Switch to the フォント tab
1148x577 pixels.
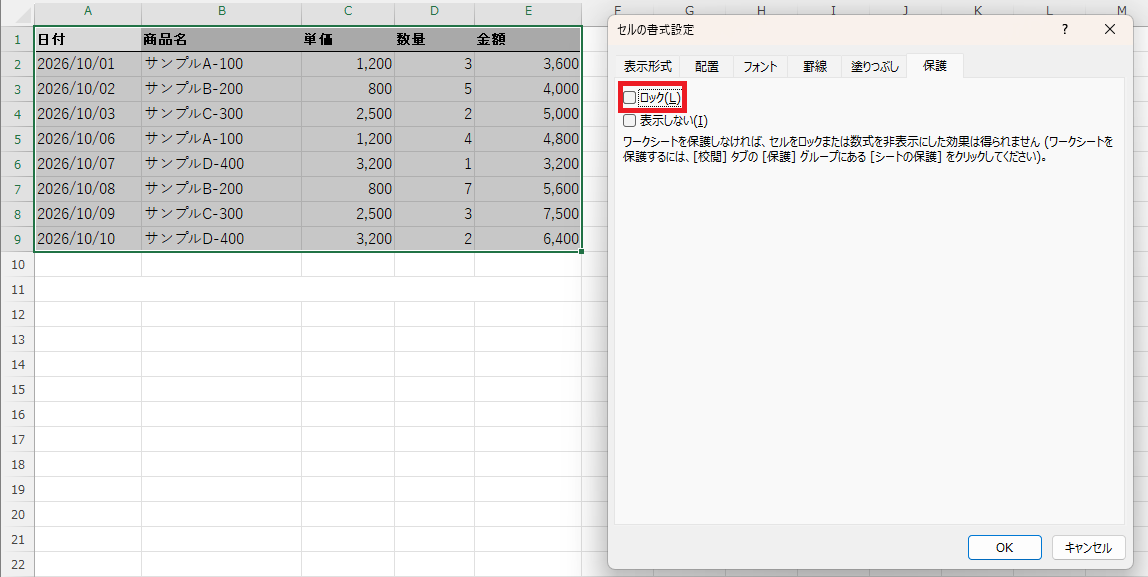tap(760, 66)
